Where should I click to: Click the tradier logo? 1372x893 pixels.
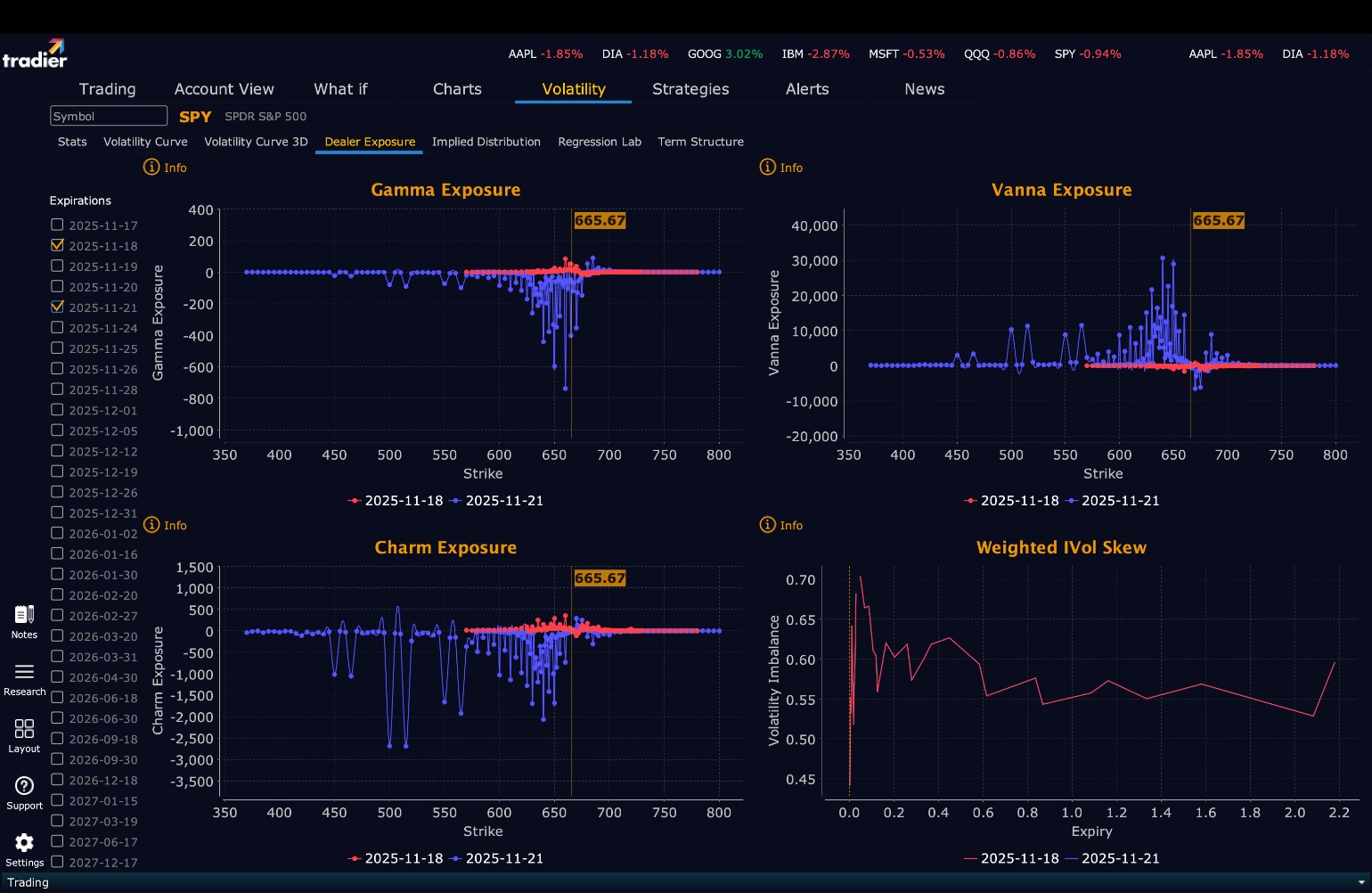pyautogui.click(x=35, y=53)
